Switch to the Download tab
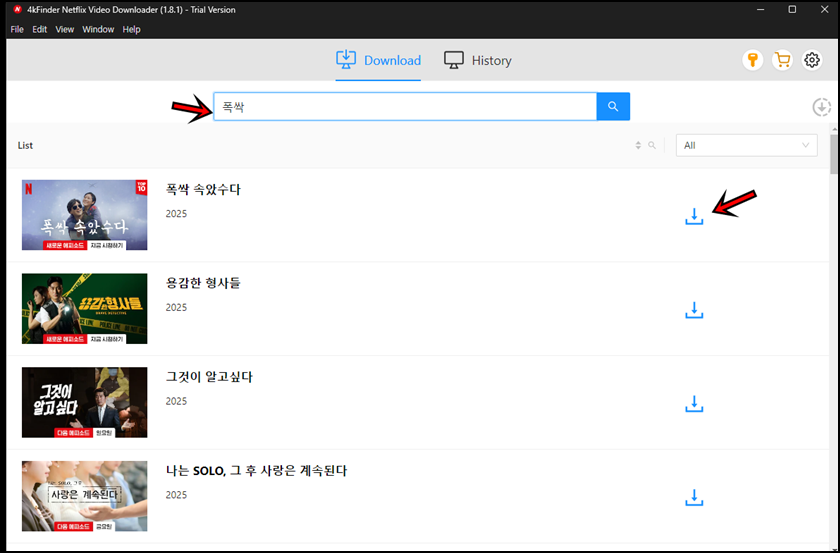The width and height of the screenshot is (840, 553). (378, 60)
